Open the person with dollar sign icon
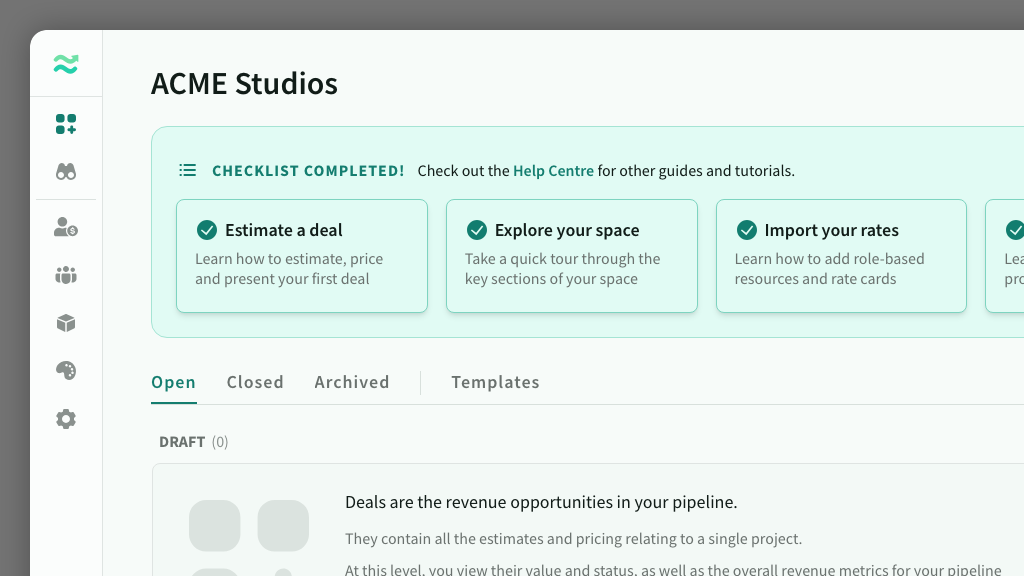 click(66, 227)
